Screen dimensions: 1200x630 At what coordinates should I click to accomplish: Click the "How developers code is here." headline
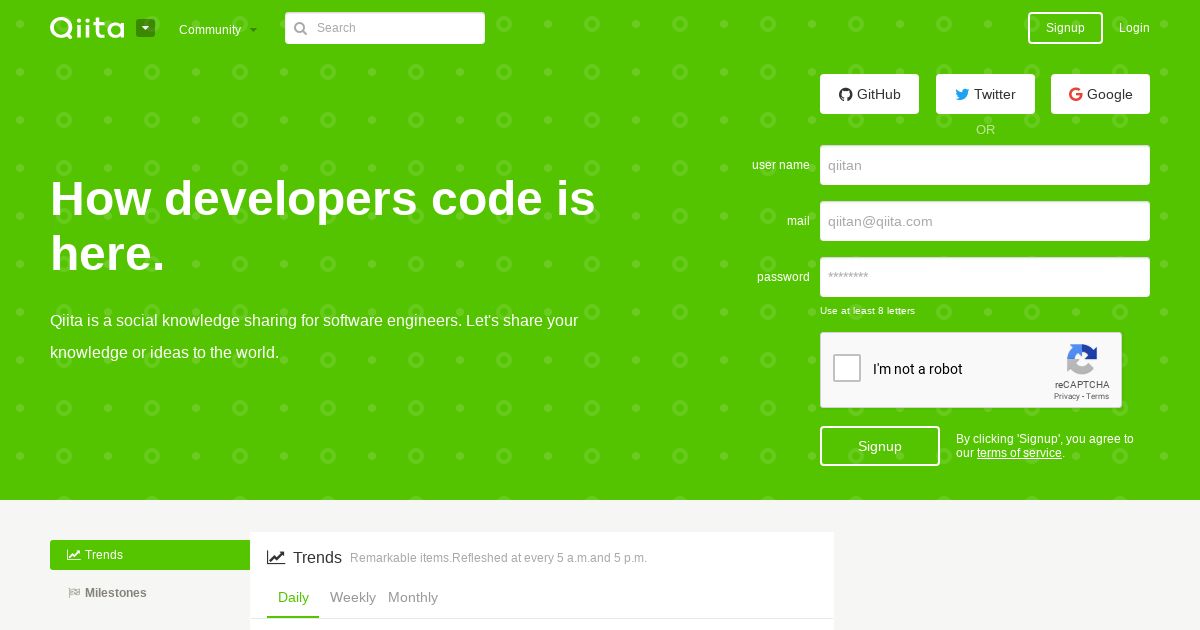click(x=323, y=226)
